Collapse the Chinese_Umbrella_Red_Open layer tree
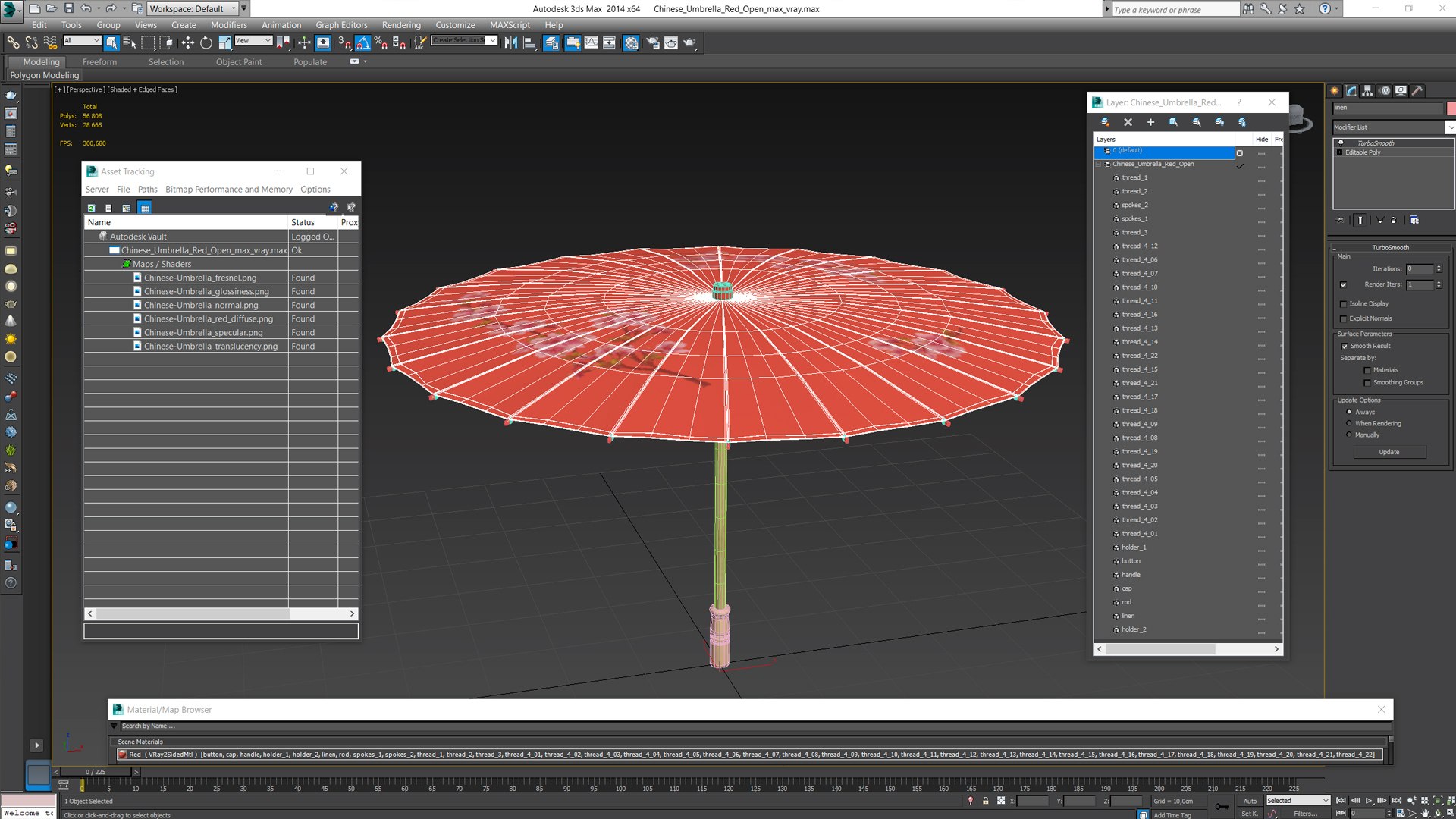The image size is (1456, 819). (1098, 165)
